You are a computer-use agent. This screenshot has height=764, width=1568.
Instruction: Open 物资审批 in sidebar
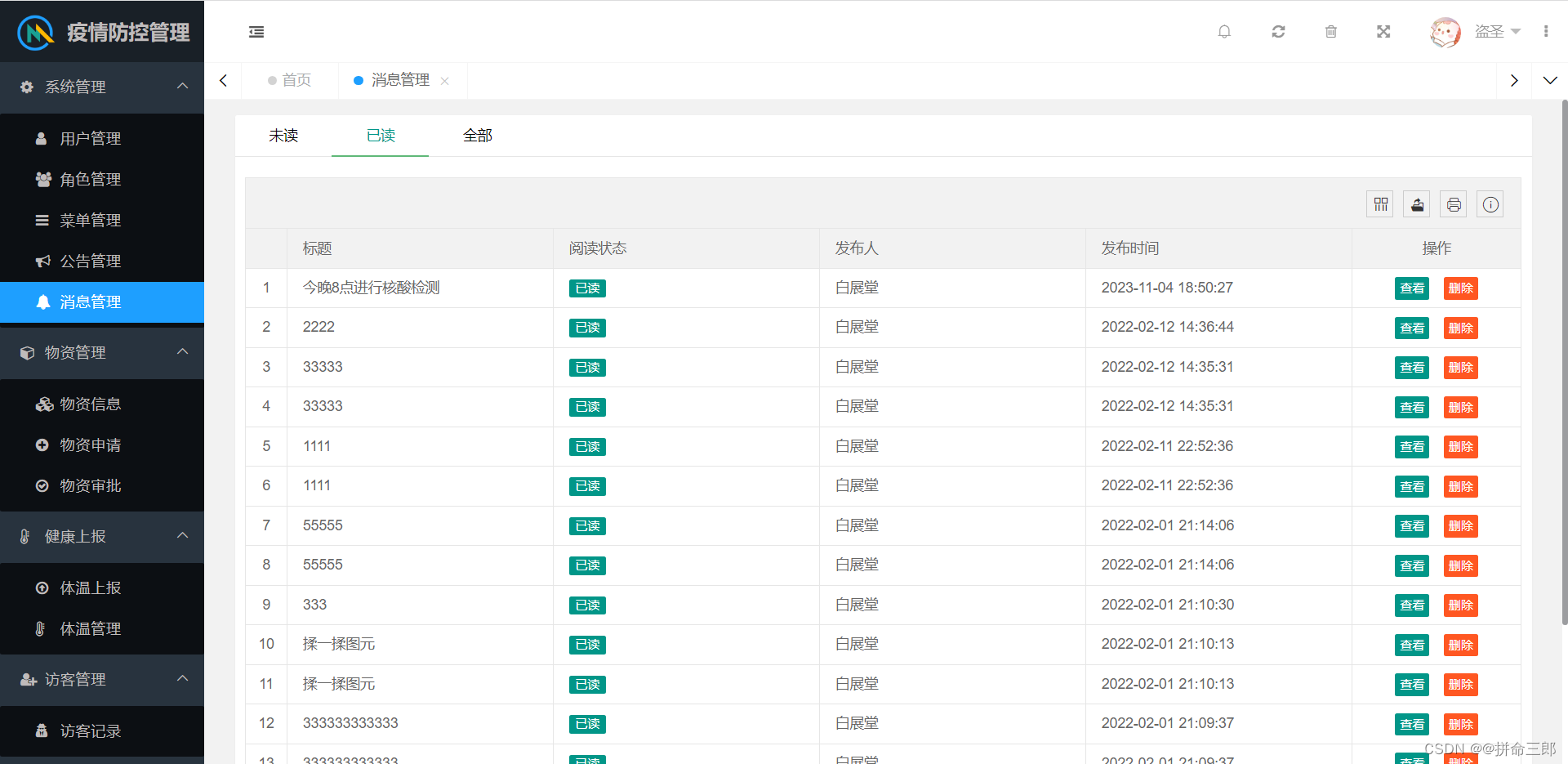[x=102, y=486]
